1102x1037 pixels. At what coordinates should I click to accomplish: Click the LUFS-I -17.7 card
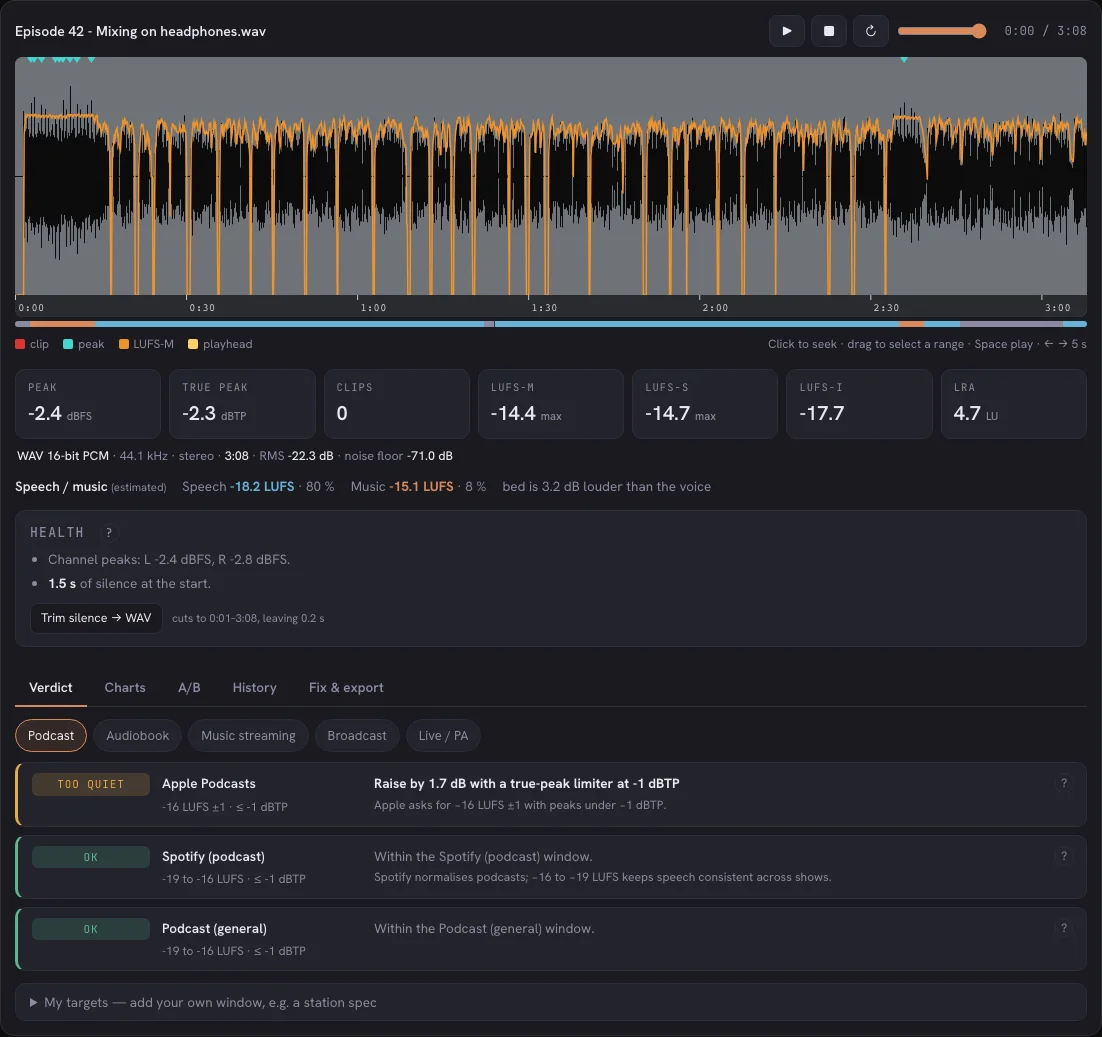point(859,404)
